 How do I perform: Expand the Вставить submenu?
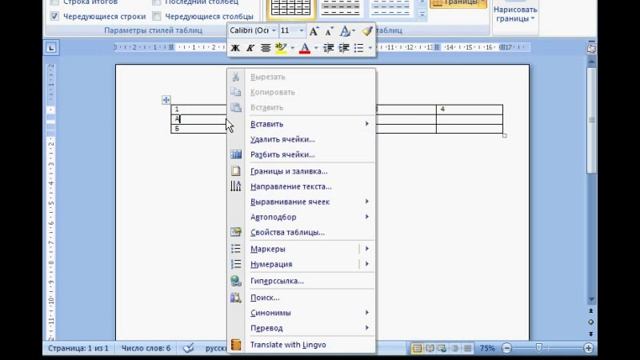(x=367, y=124)
